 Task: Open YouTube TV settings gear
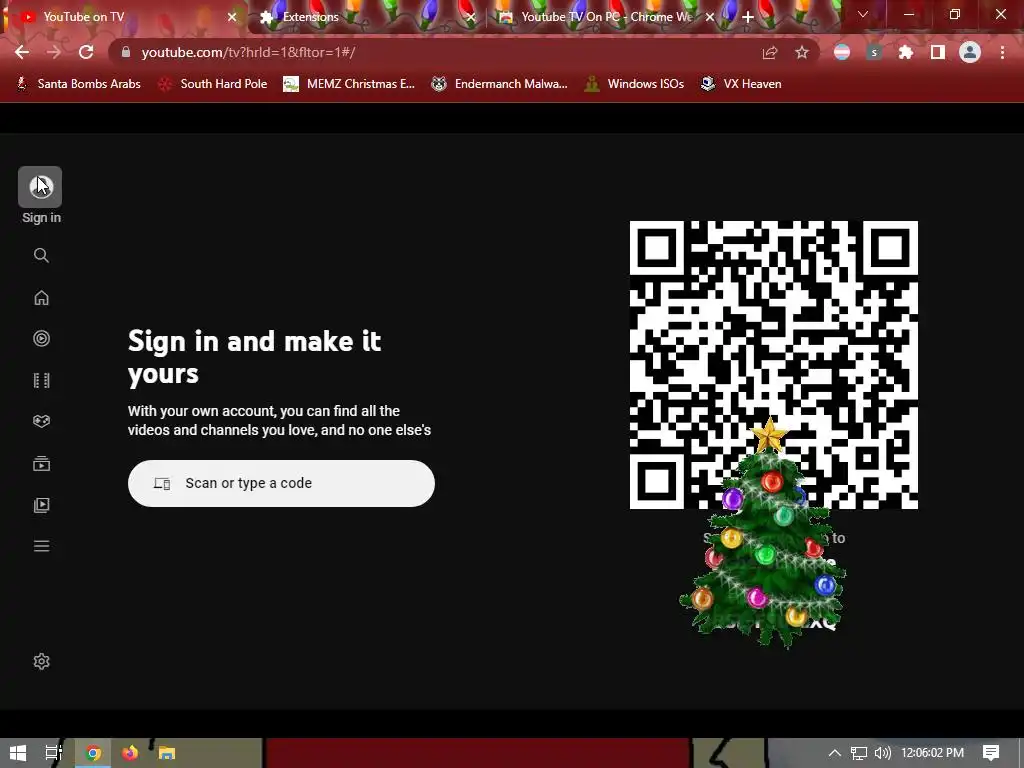41,662
